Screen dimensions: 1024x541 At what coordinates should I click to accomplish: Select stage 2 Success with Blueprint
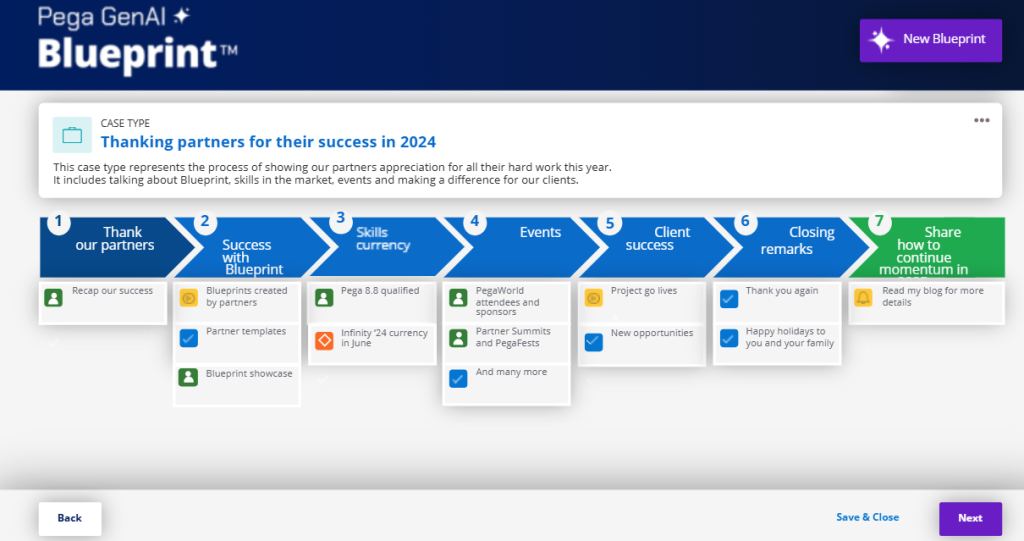tap(253, 247)
